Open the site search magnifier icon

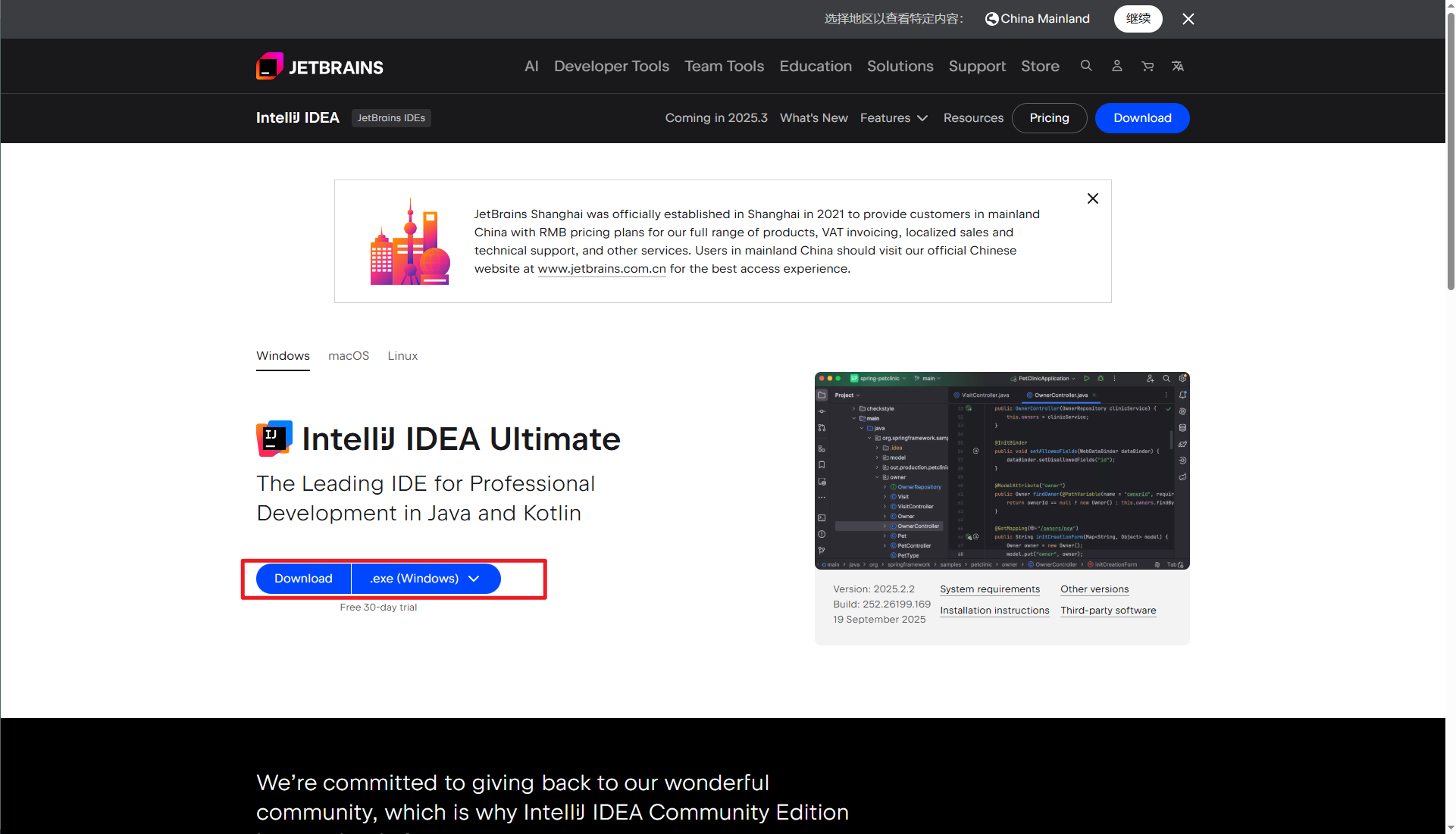coord(1086,66)
